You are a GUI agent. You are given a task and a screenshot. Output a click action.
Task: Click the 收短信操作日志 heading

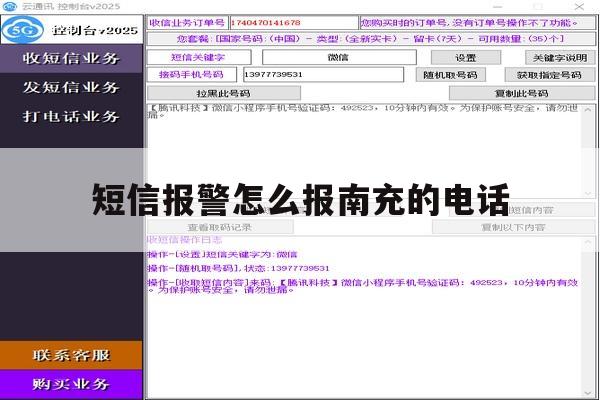tap(184, 240)
